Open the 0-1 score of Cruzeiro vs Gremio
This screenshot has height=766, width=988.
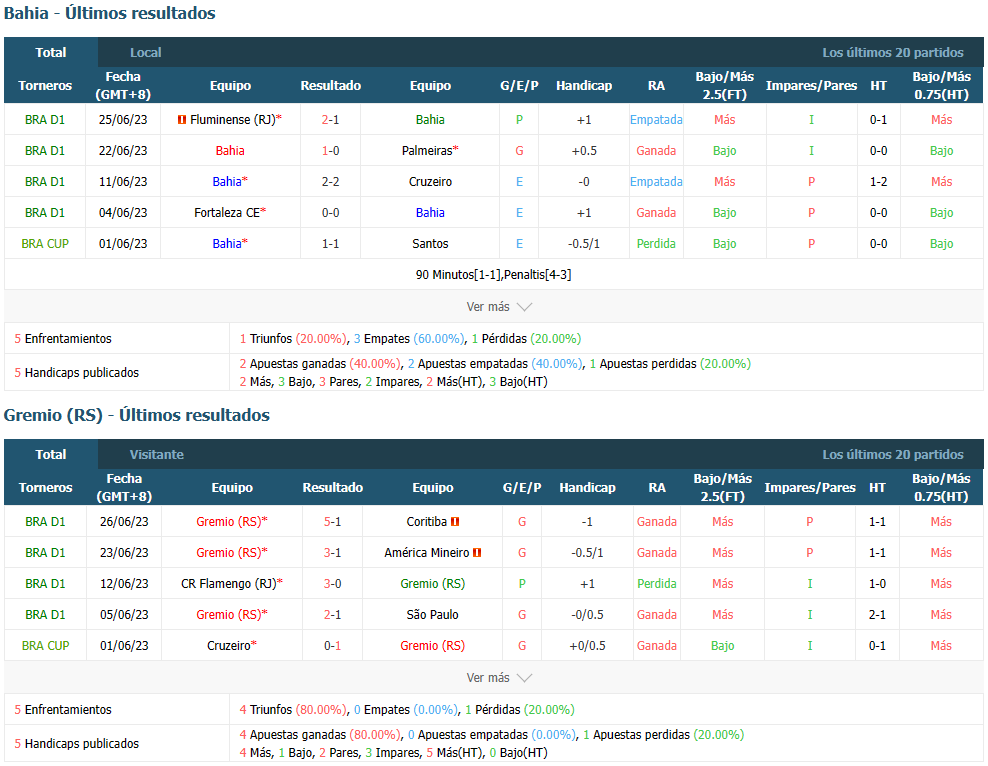pos(333,646)
